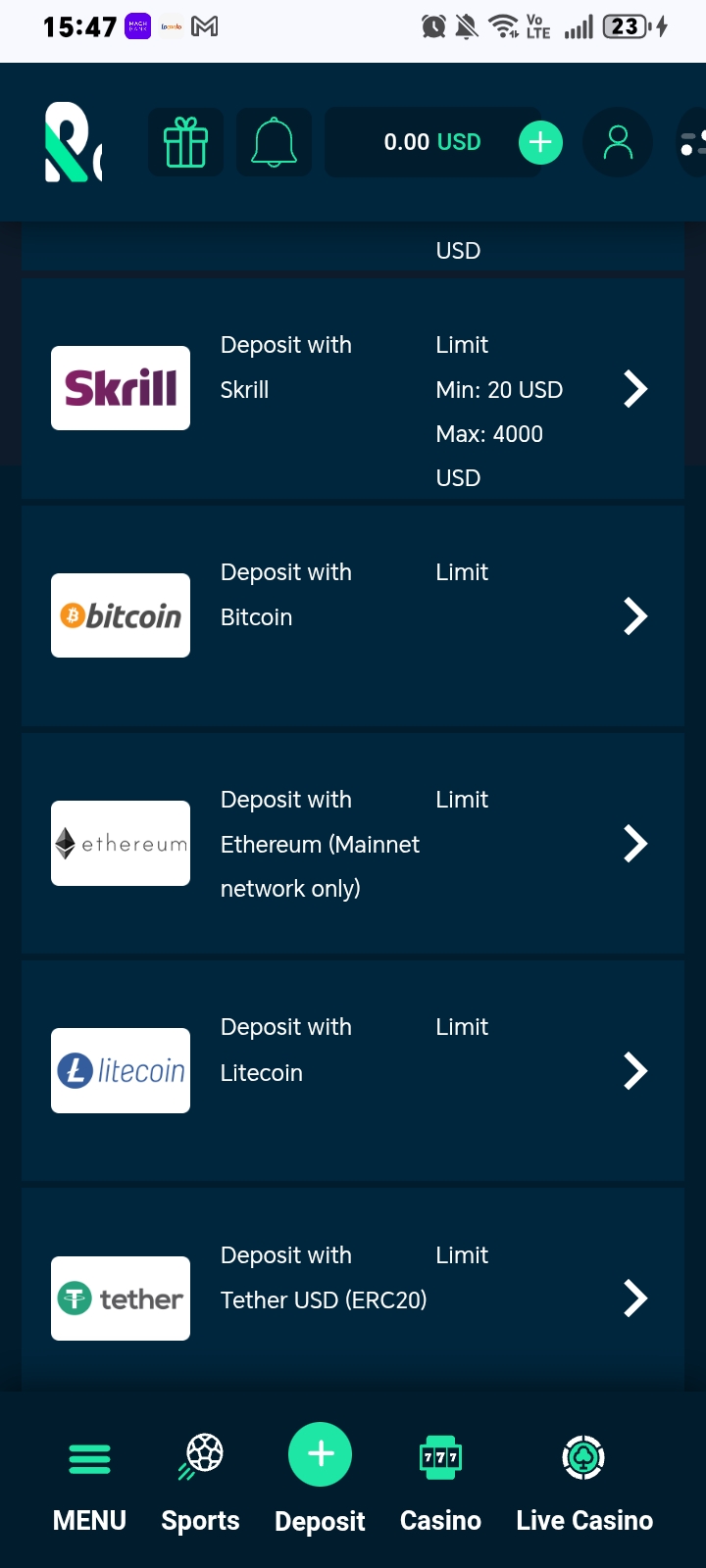
Task: Select the tether logo thumbnail
Action: 121,1298
